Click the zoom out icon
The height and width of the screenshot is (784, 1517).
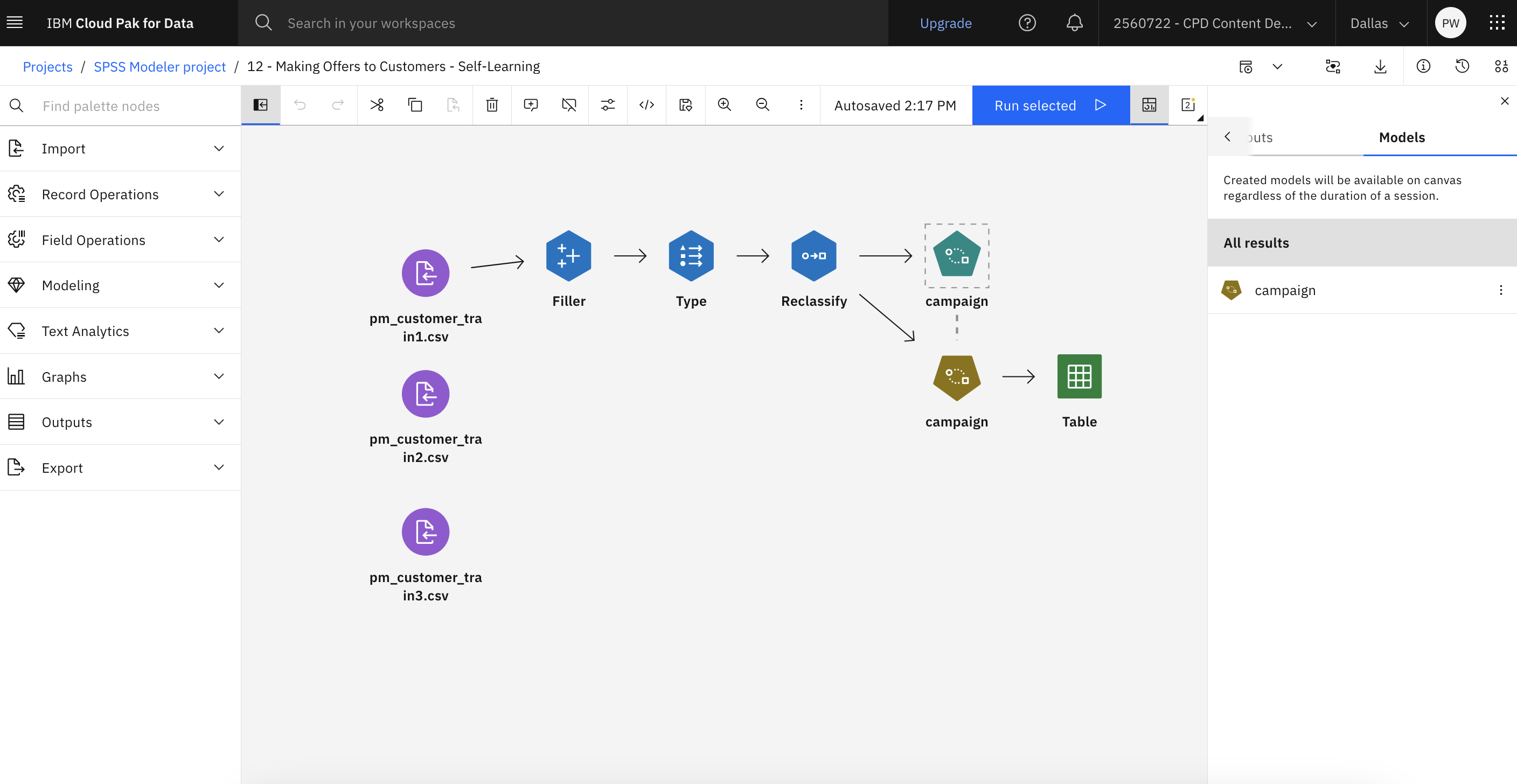coord(762,104)
